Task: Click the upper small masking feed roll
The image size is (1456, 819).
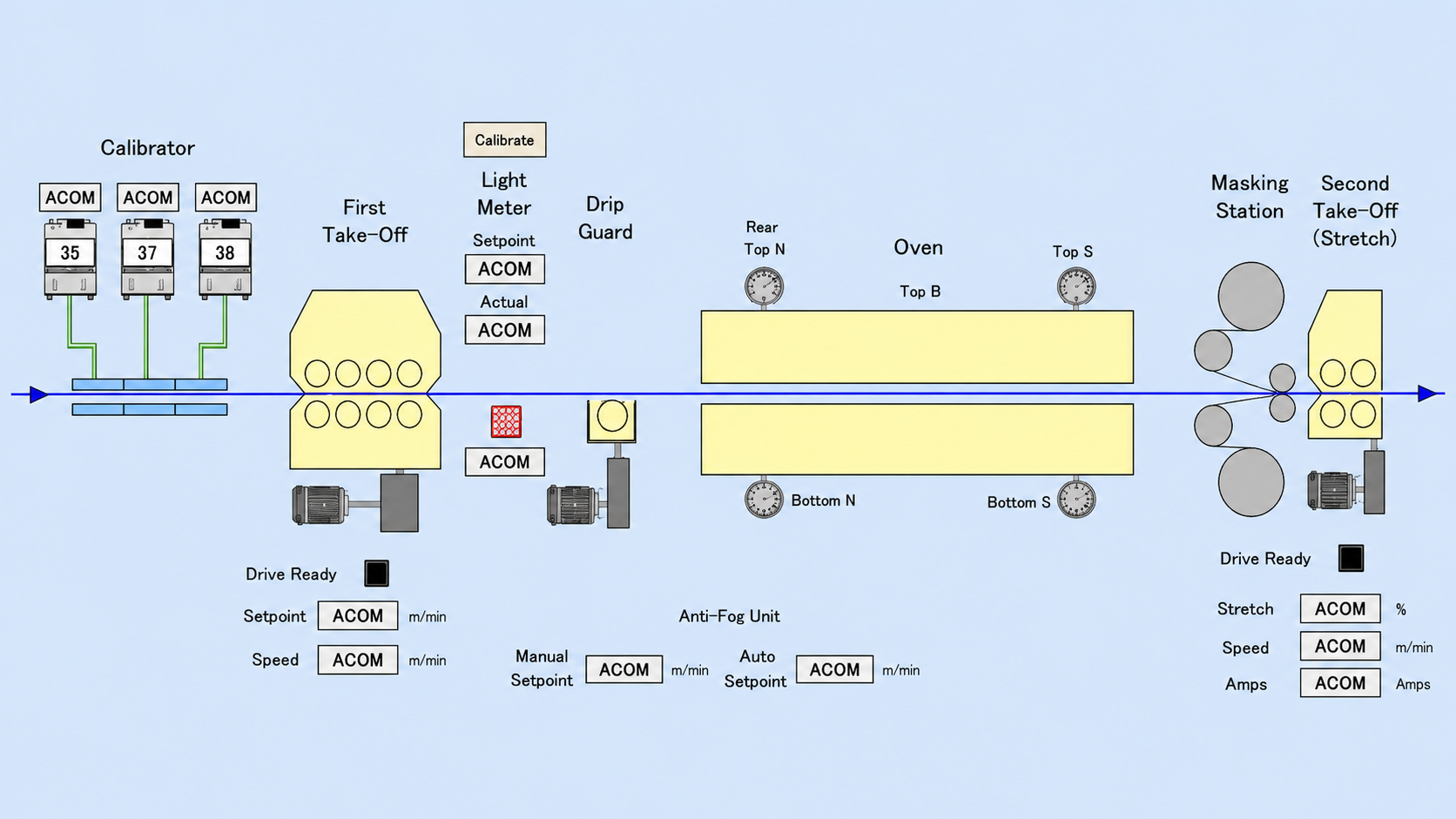Action: point(1213,350)
